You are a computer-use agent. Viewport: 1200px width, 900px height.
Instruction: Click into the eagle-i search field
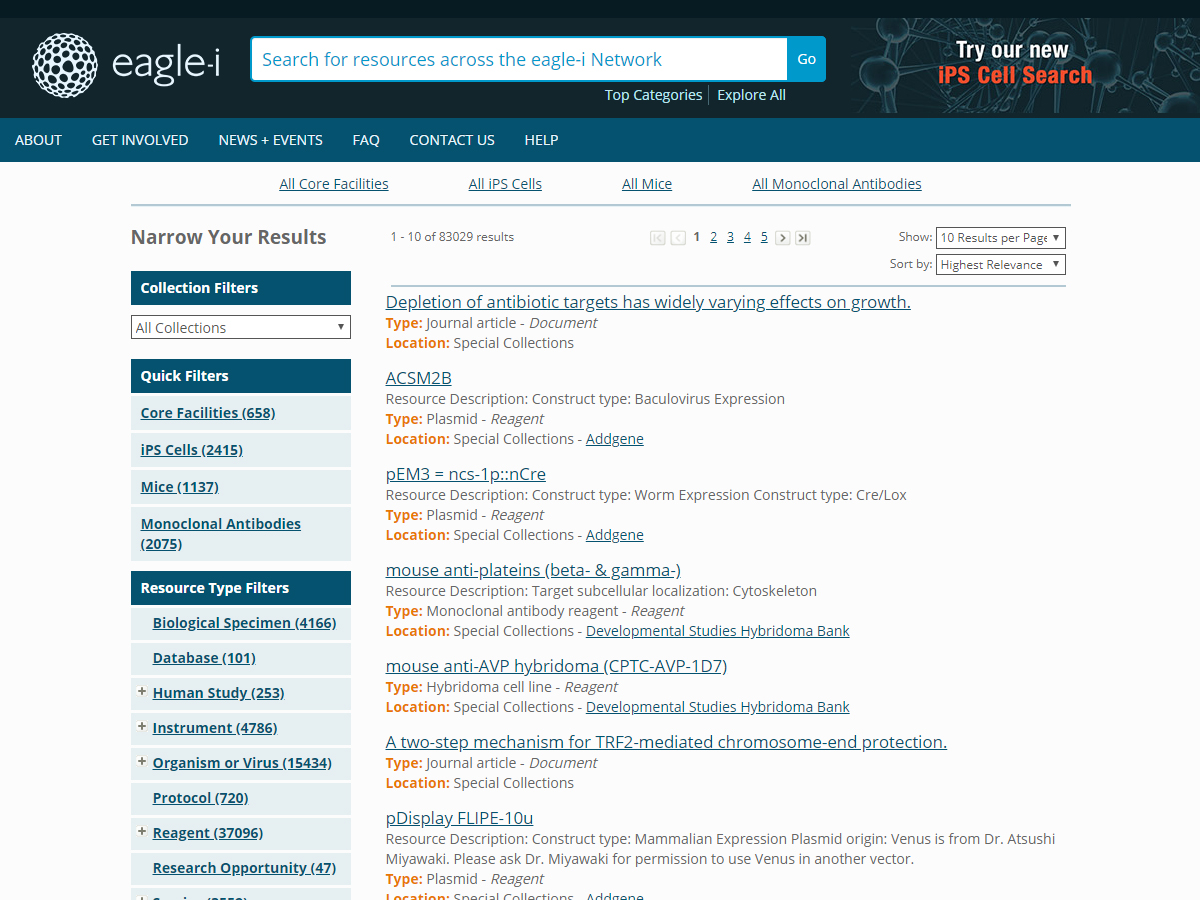(x=518, y=59)
